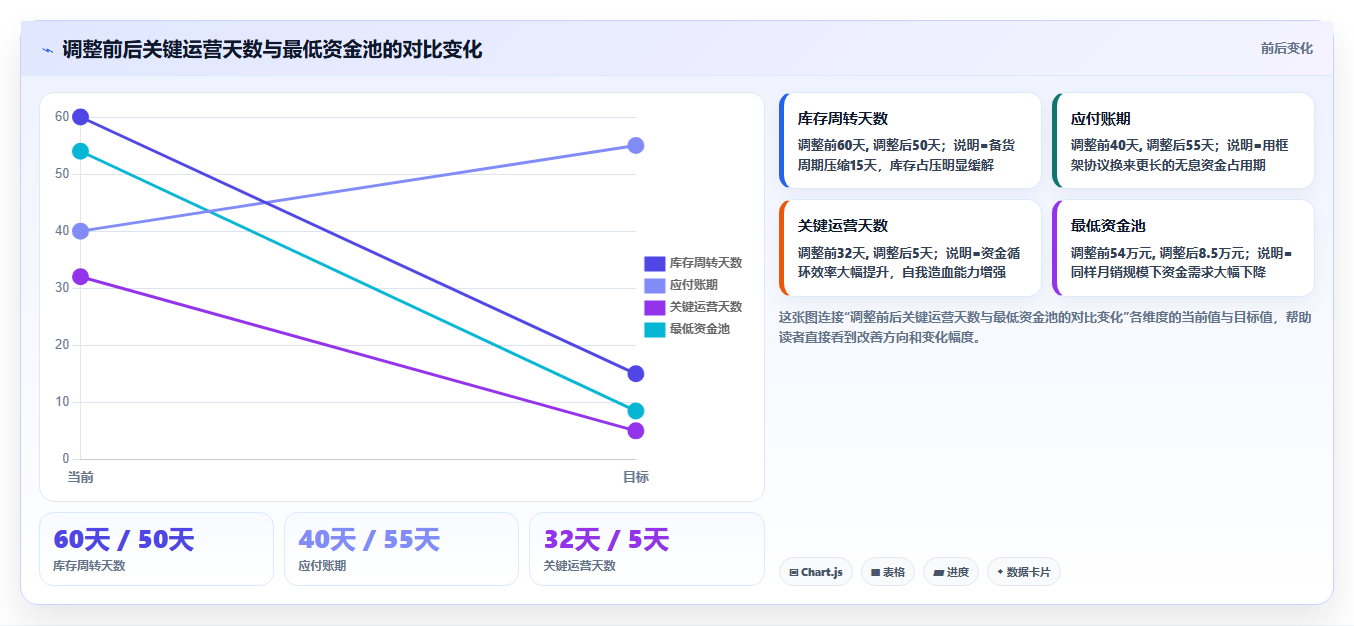Select the 进度 tag
Image resolution: width=1354 pixels, height=626 pixels.
coord(951,572)
